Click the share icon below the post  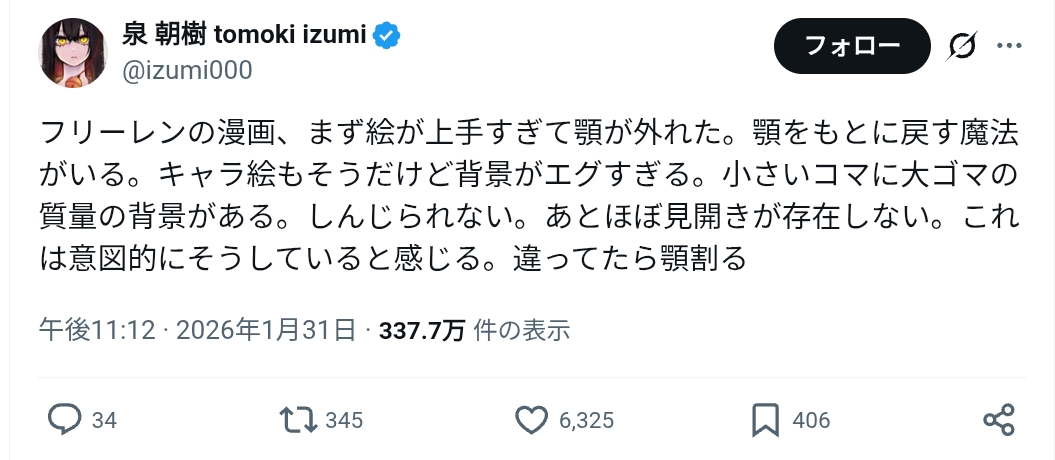(x=999, y=420)
